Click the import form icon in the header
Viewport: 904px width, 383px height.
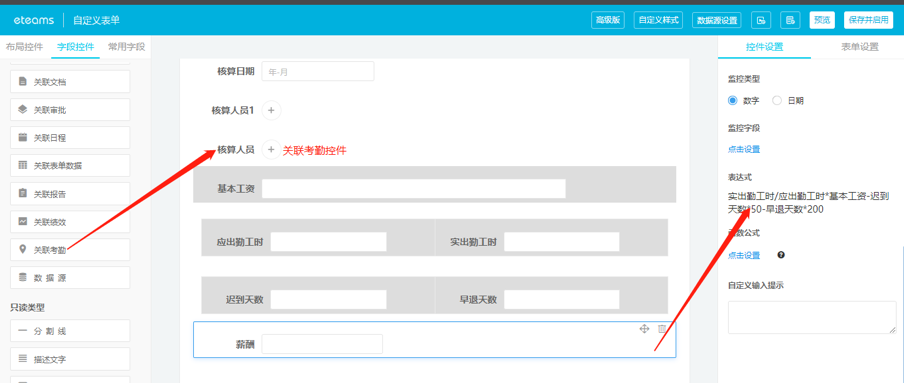click(761, 20)
